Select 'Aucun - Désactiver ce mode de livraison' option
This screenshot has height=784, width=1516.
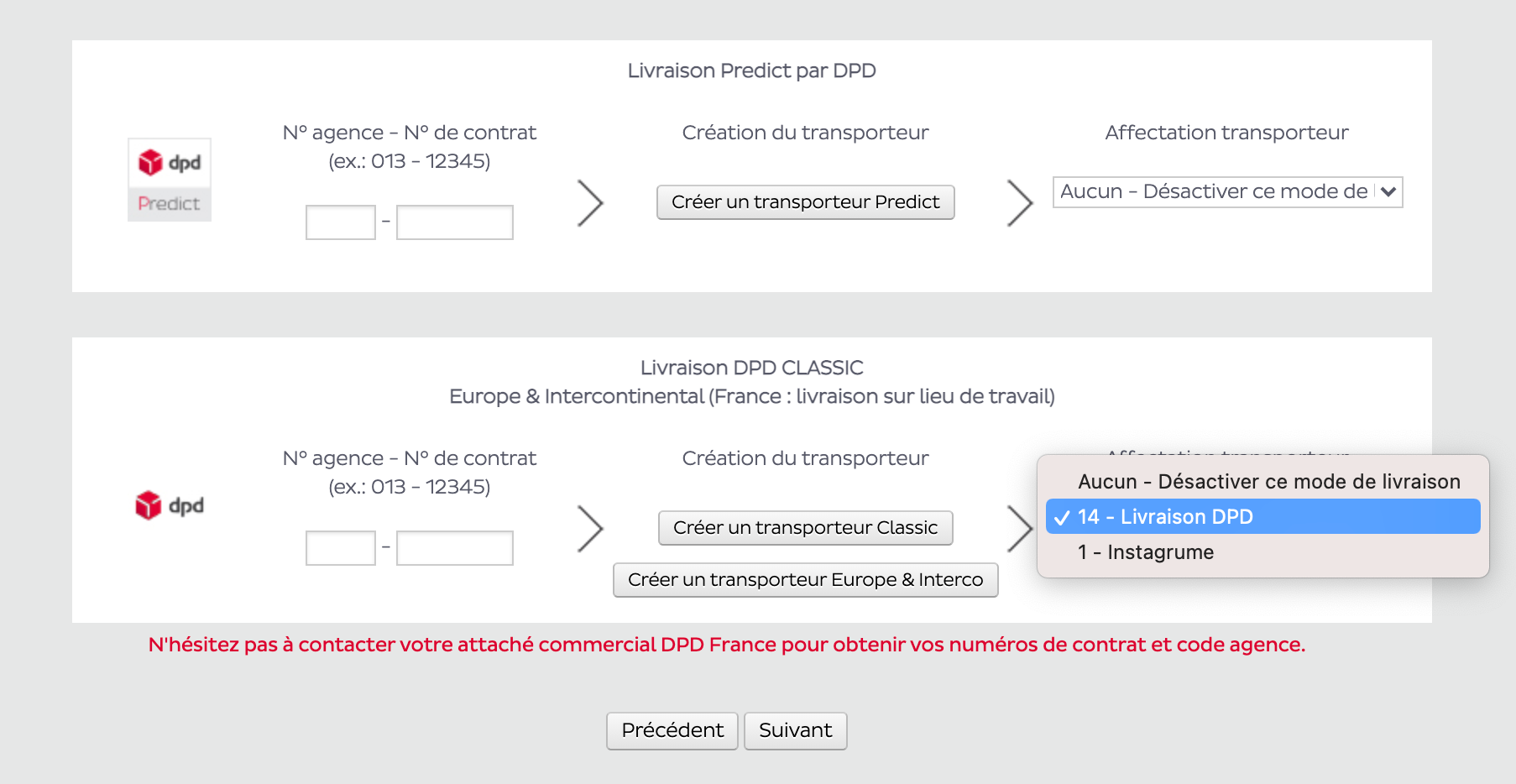[1268, 482]
